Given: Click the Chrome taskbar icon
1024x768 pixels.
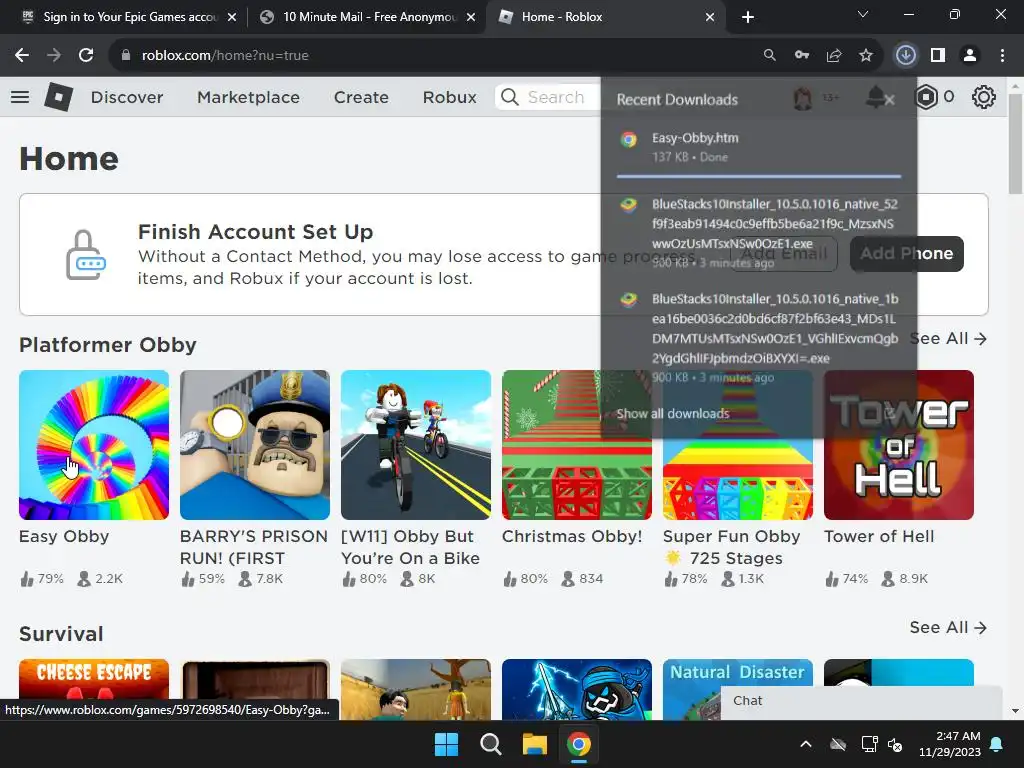Looking at the screenshot, I should click(x=579, y=744).
